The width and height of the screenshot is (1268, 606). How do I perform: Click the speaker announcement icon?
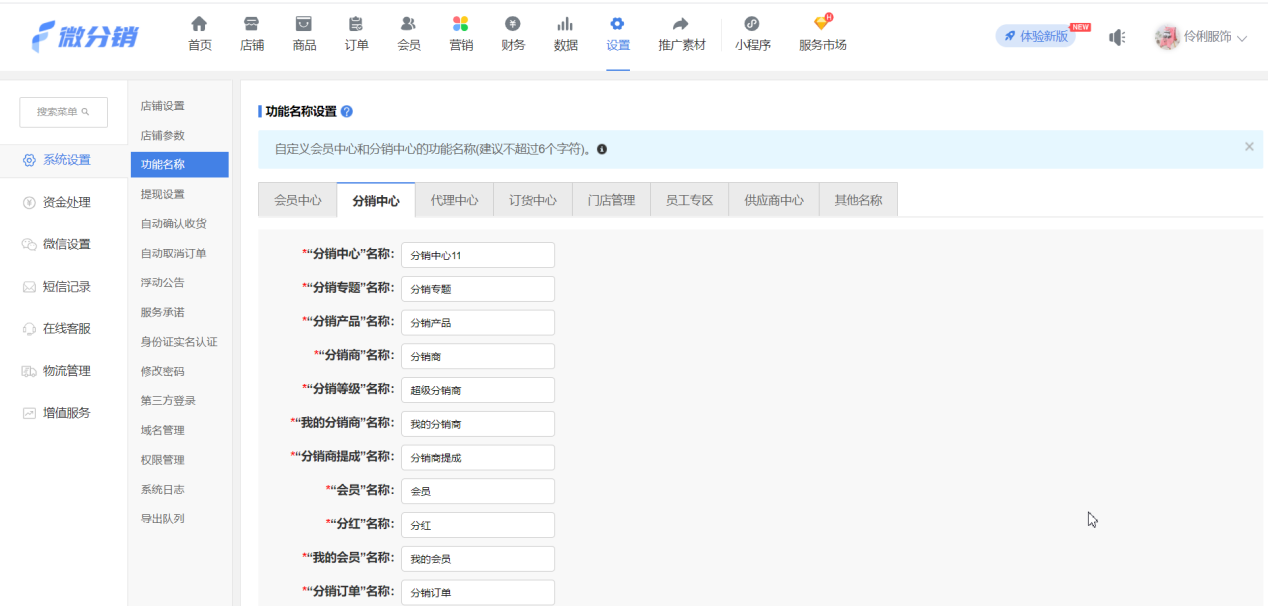[1117, 38]
